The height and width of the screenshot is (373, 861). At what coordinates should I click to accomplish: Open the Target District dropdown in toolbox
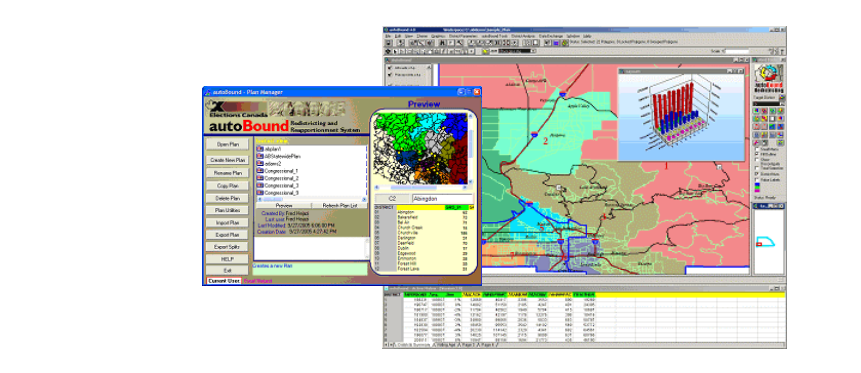pos(782,104)
